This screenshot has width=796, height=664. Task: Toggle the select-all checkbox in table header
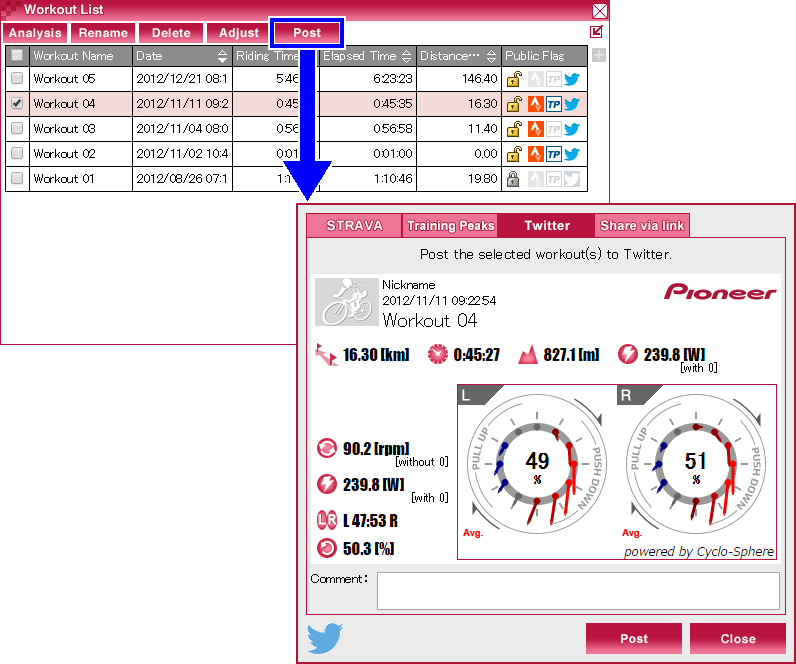17,55
